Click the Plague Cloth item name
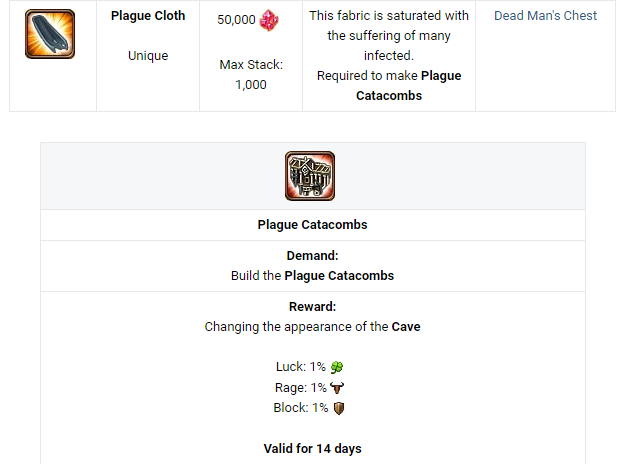 [x=148, y=16]
